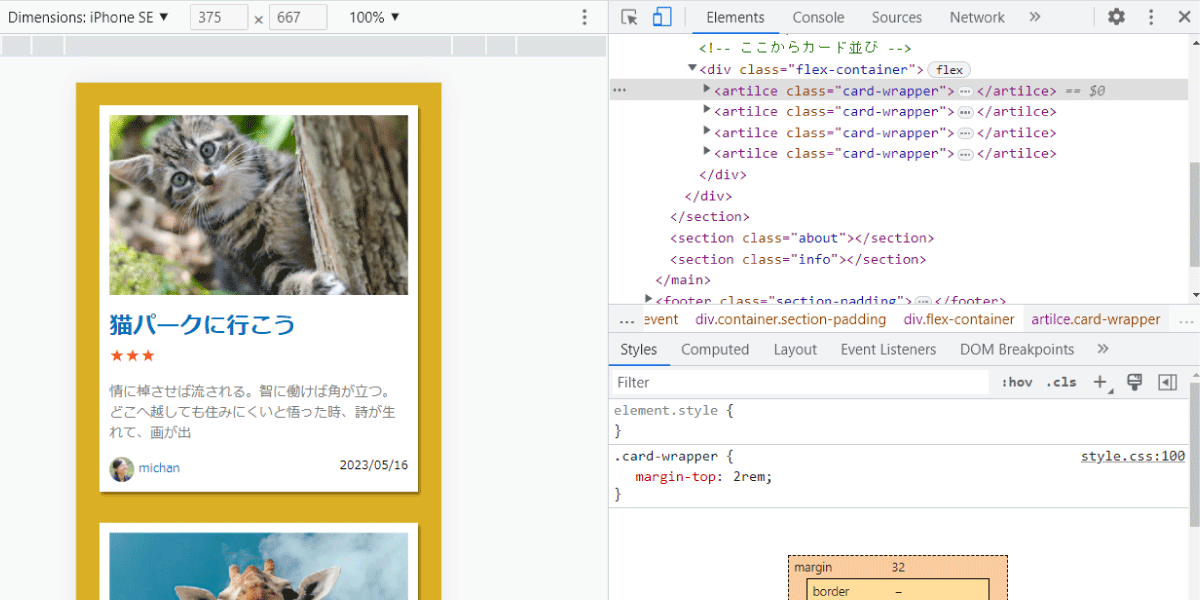Open the DevTools customize kebab menu
Image resolution: width=1200 pixels, height=600 pixels.
tap(1151, 17)
